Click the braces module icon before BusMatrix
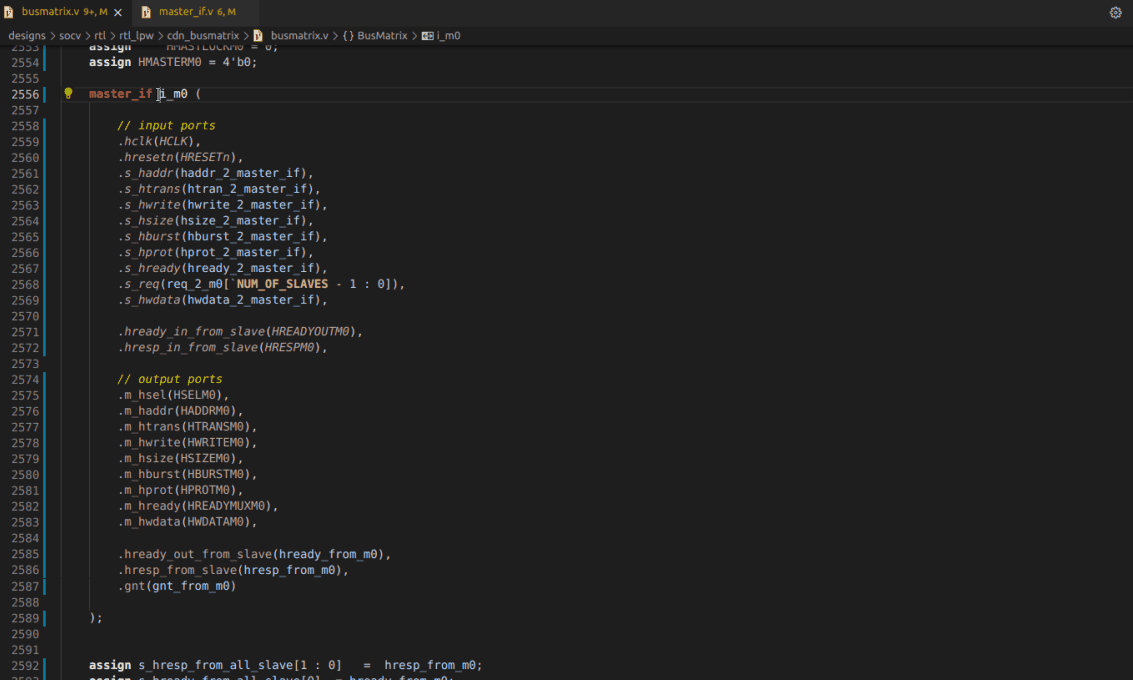 348,35
